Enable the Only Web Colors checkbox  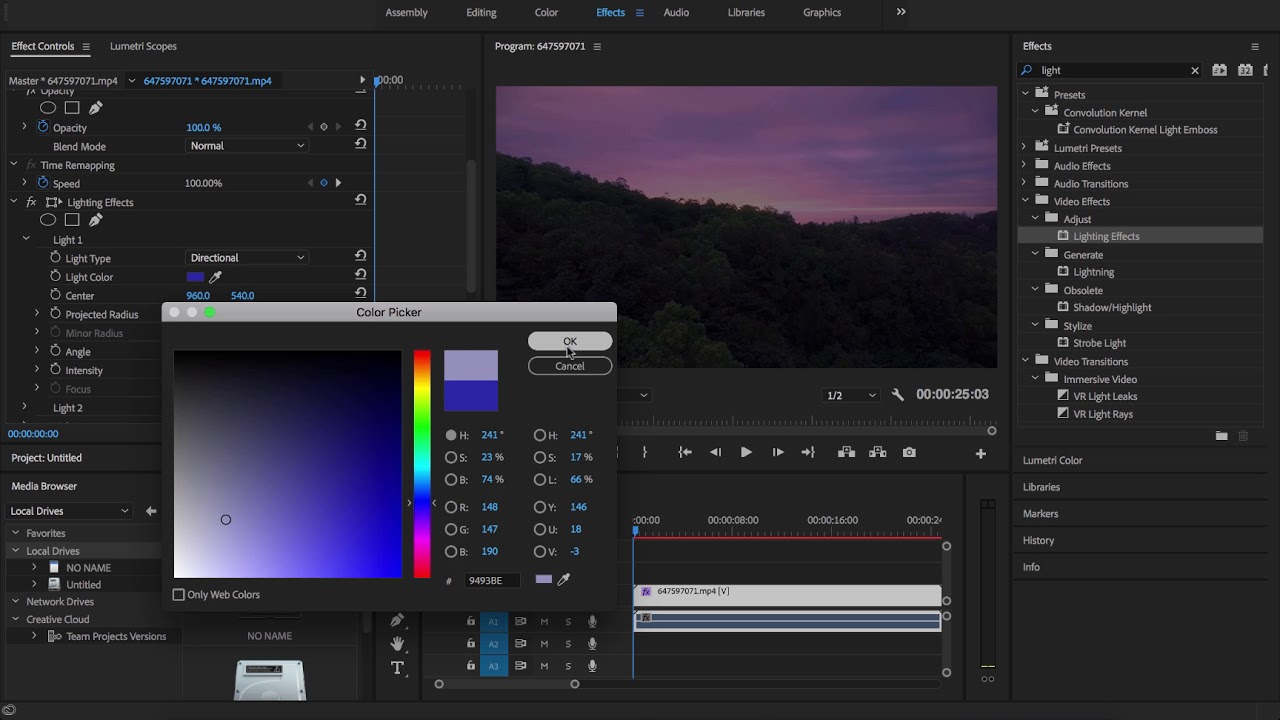click(x=179, y=595)
